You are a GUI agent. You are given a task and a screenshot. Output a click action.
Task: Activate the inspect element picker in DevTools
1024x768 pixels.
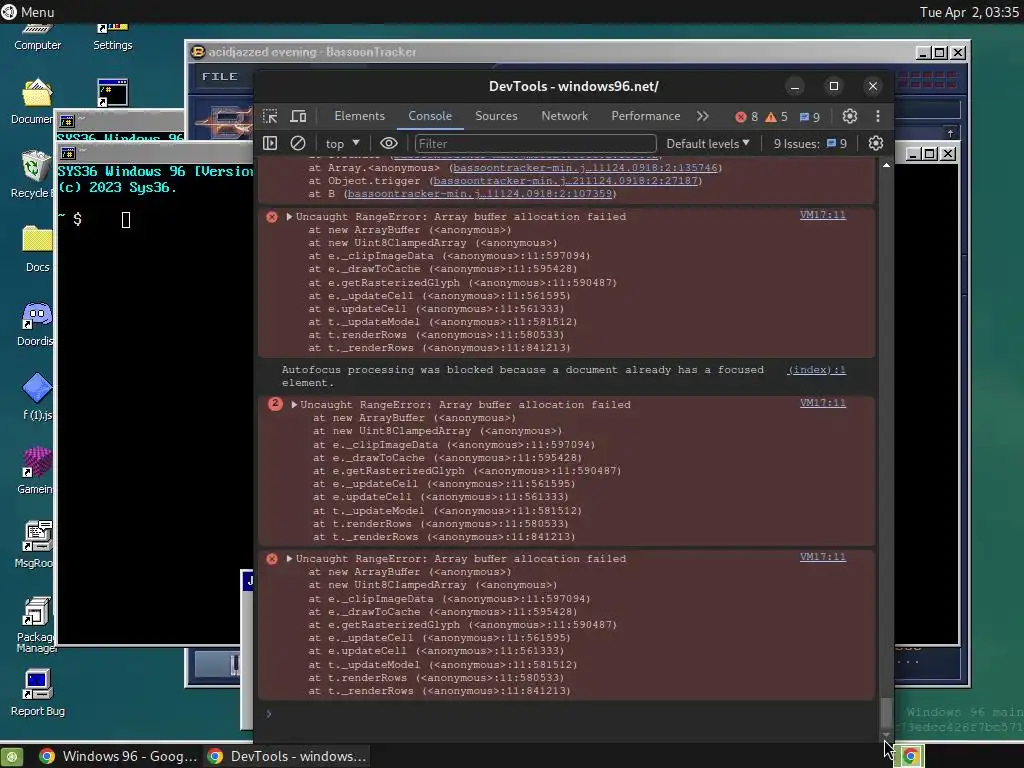pyautogui.click(x=270, y=116)
